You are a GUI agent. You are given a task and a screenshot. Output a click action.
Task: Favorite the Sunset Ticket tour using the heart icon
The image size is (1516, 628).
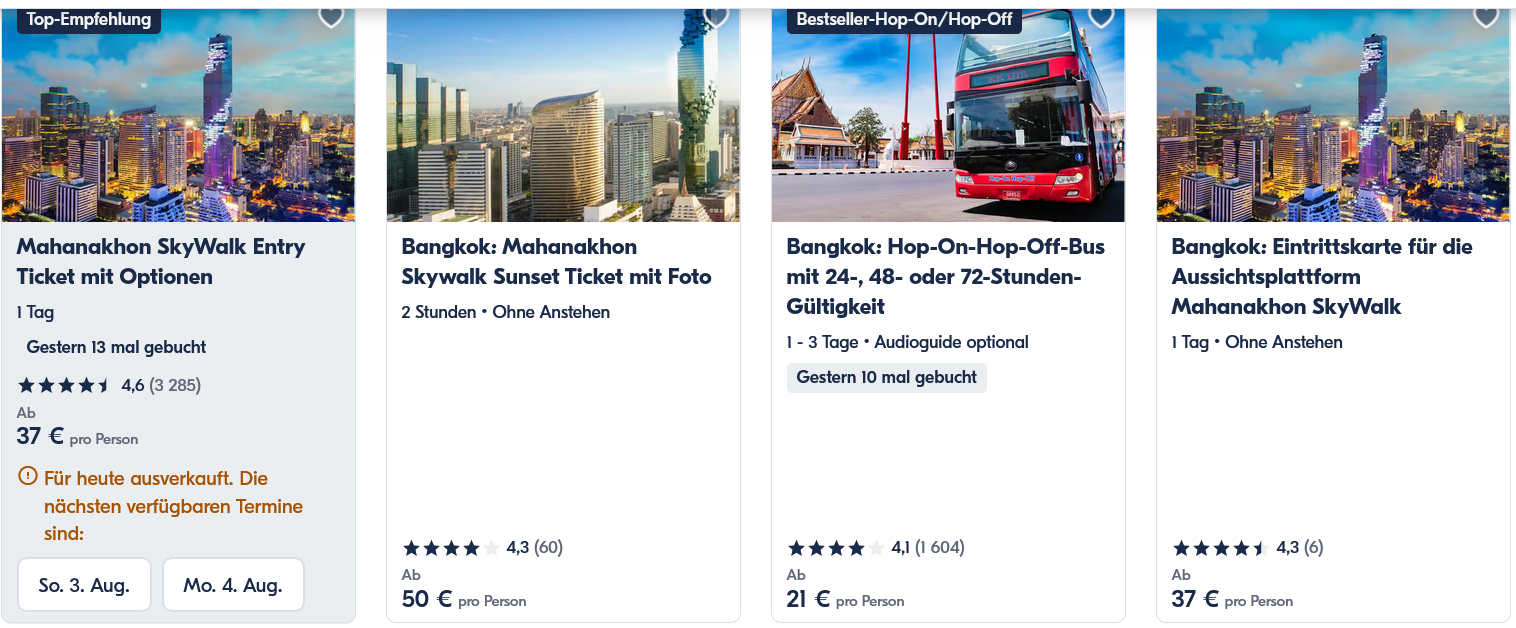click(x=716, y=17)
